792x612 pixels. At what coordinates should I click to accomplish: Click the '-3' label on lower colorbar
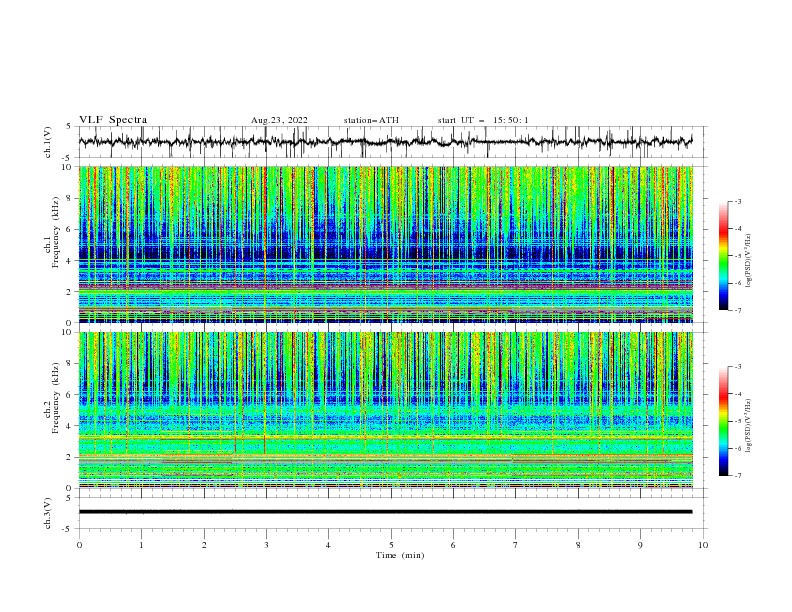pos(737,367)
